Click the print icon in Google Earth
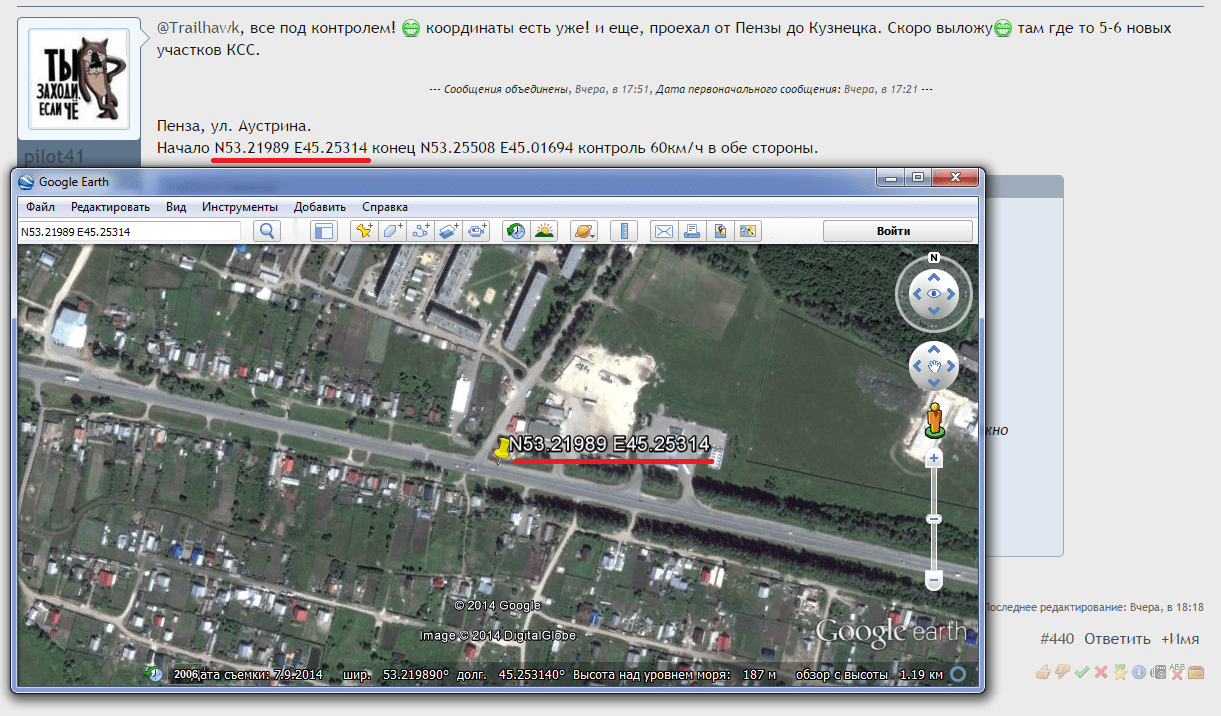The height and width of the screenshot is (716, 1221). [691, 231]
